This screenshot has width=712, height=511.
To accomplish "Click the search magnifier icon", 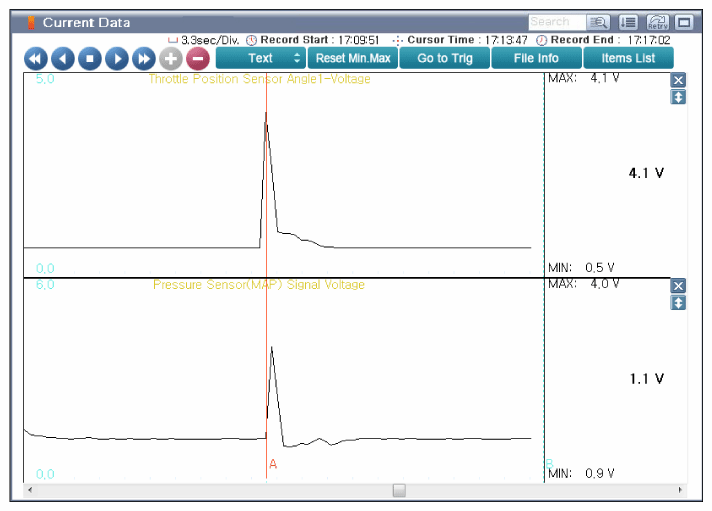I will 599,22.
